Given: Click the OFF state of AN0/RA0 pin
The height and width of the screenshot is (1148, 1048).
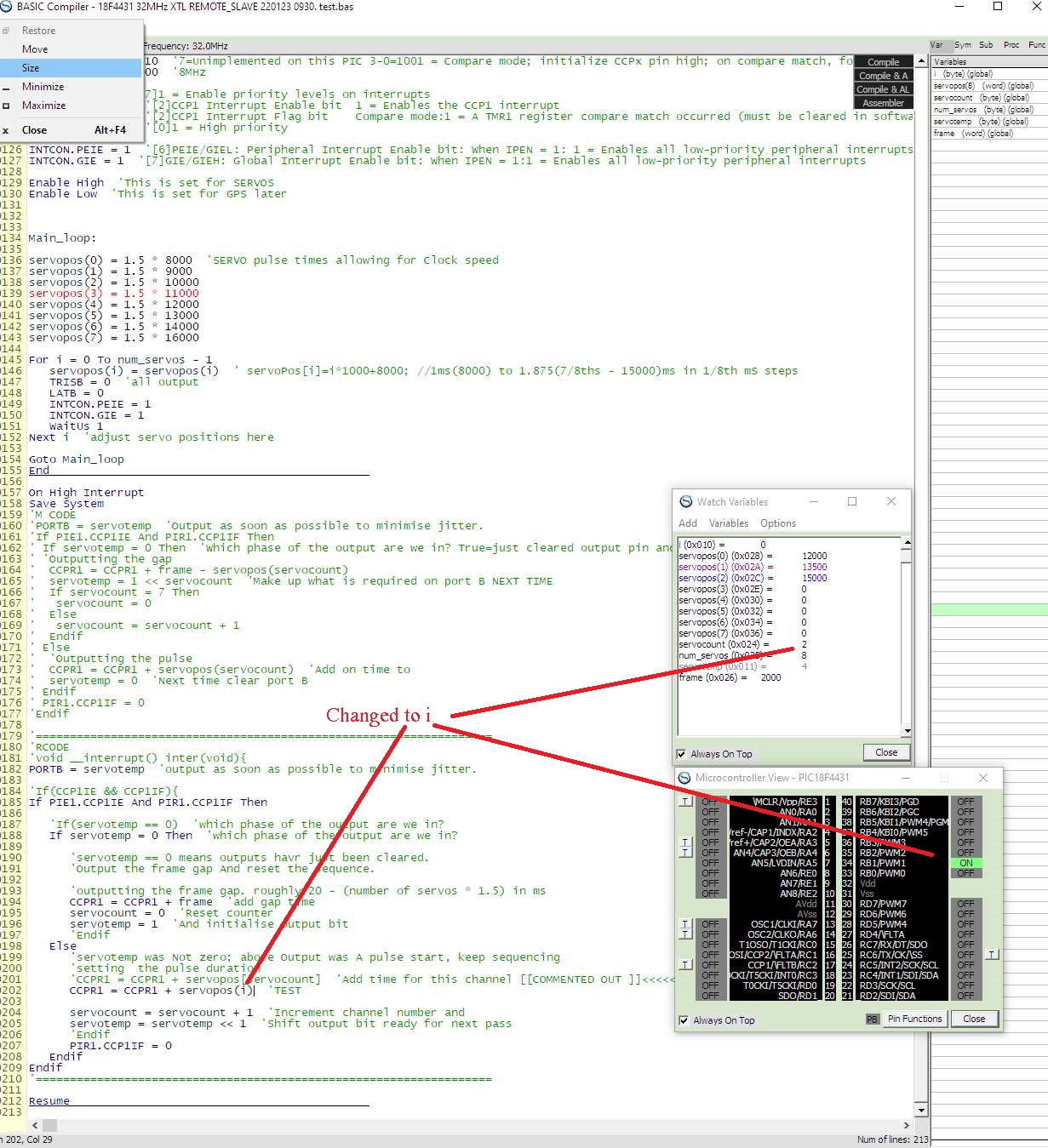Looking at the screenshot, I should click(x=711, y=812).
